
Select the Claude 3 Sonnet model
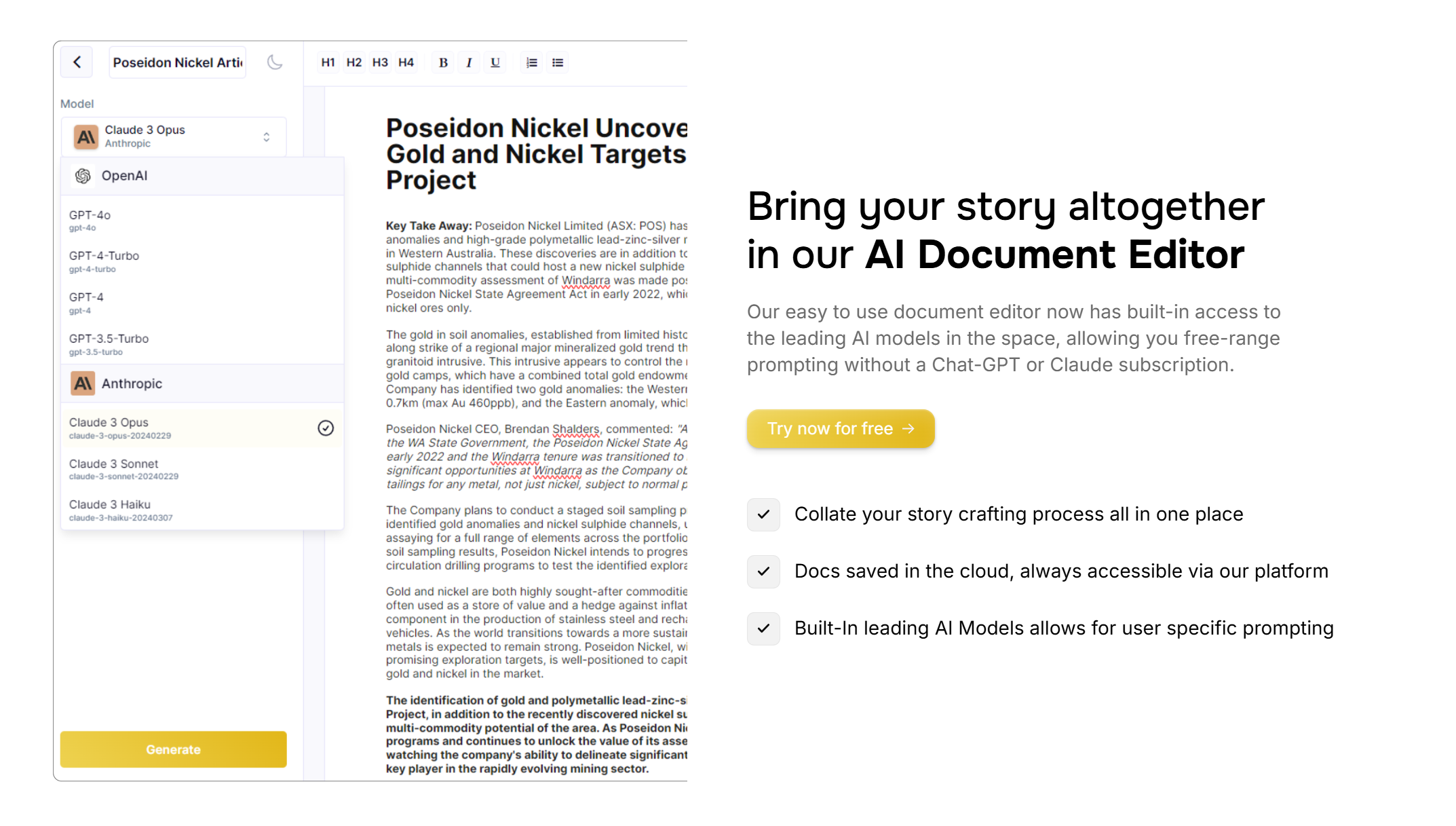point(202,469)
